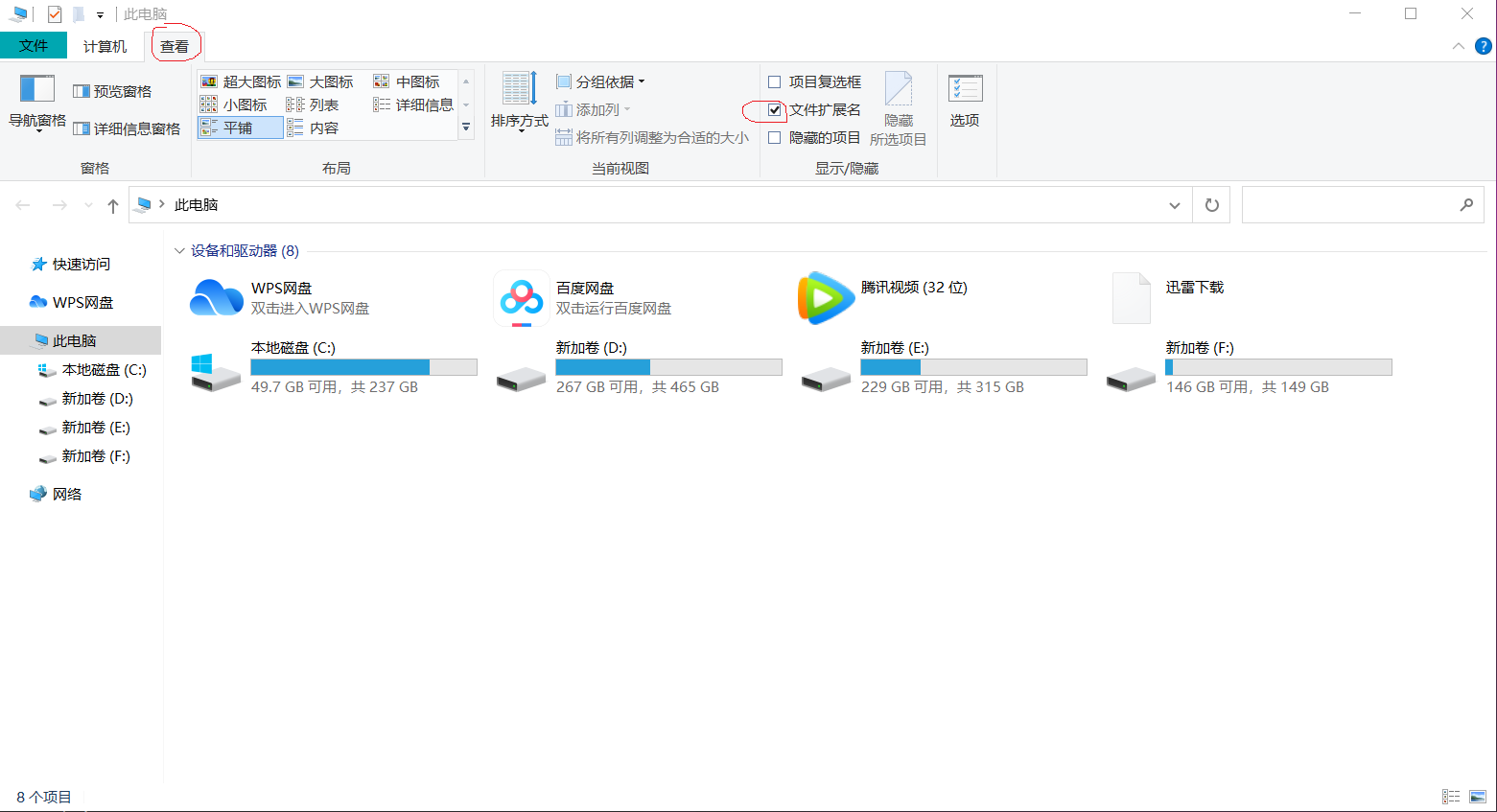This screenshot has width=1497, height=812.
Task: Switch to the 计算机 ribbon tab
Action: coord(105,46)
